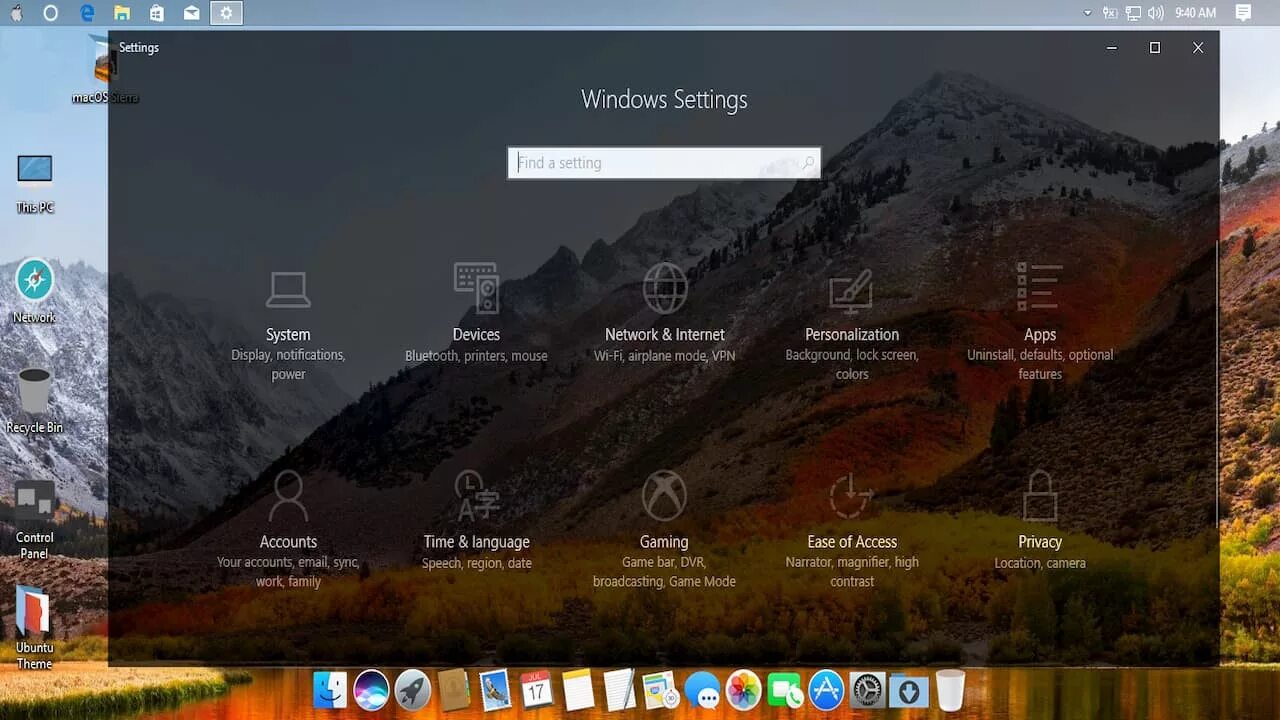1280x720 pixels.
Task: Click the Siri icon in the dock
Action: [371, 690]
